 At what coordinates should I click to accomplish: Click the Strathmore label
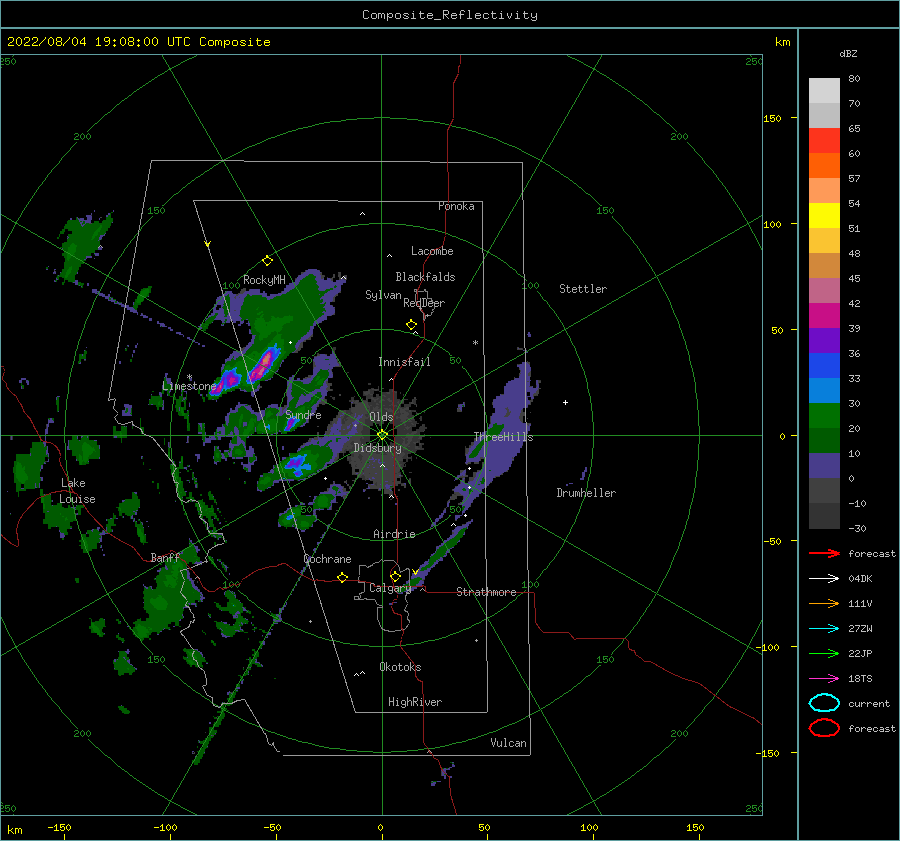486,592
